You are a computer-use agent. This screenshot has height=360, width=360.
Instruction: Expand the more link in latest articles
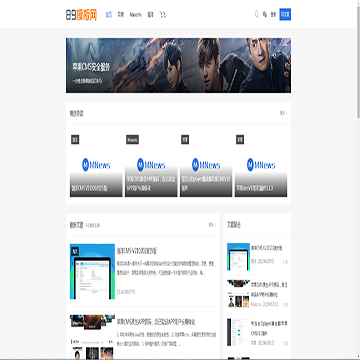point(212,225)
